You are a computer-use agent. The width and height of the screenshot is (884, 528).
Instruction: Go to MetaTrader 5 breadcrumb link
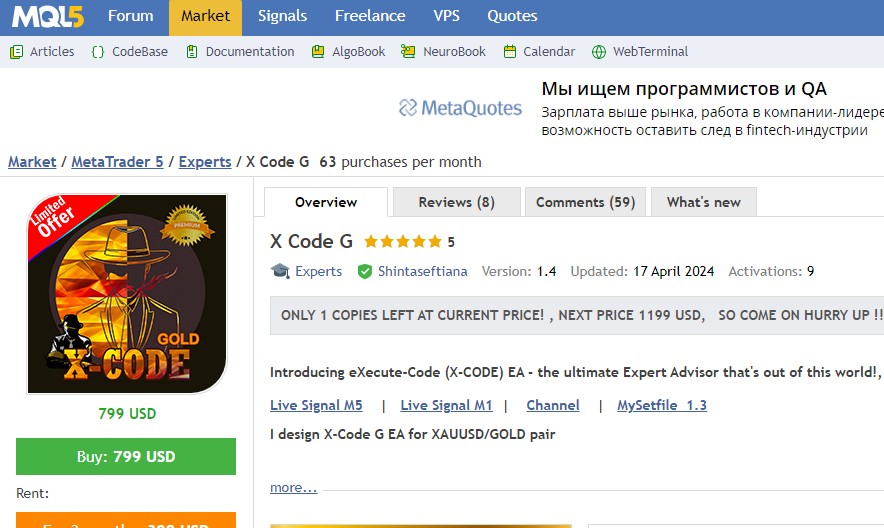click(117, 162)
